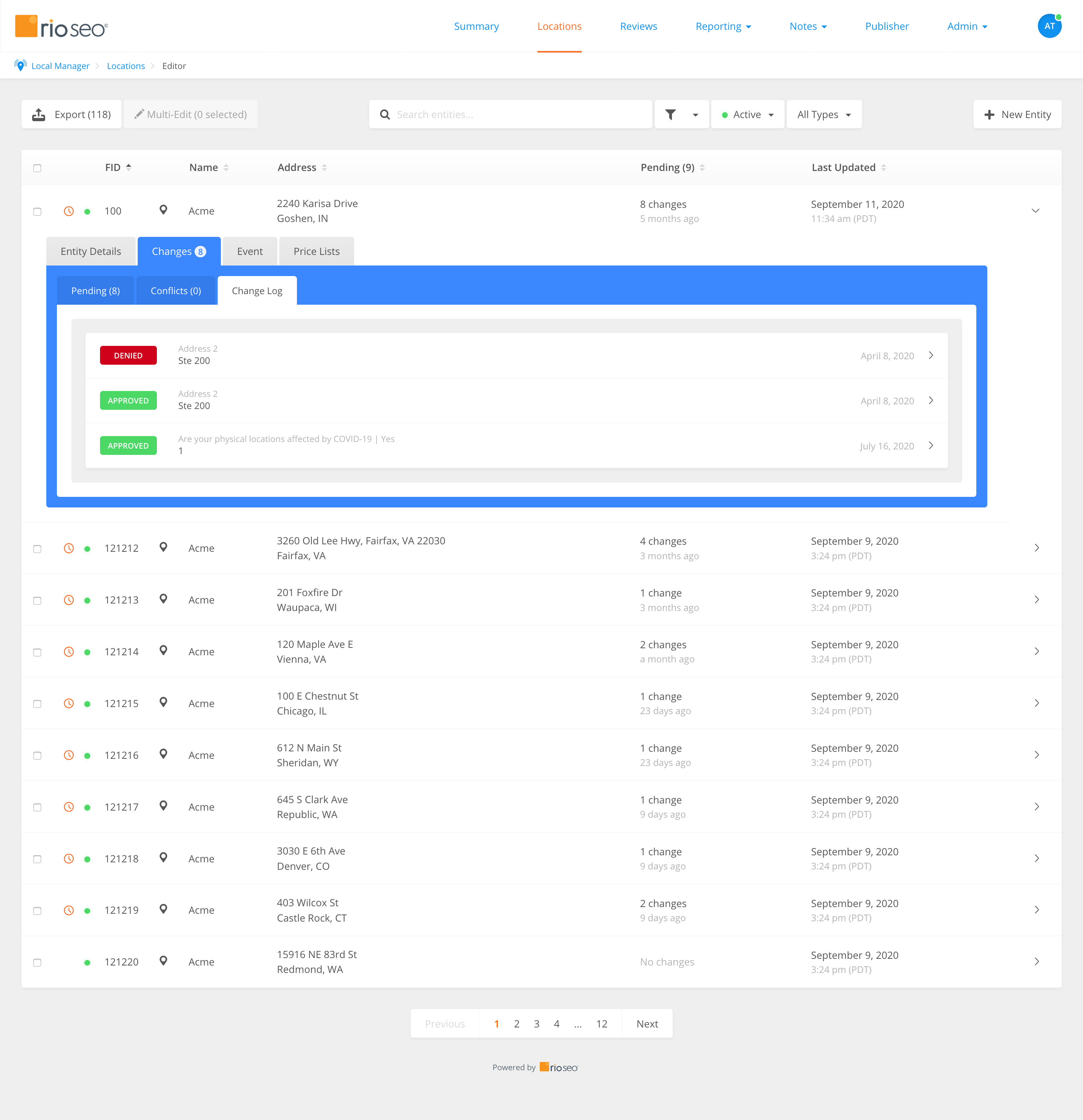Select the header select-all checkbox
The height and width of the screenshot is (1120, 1083).
click(x=37, y=167)
